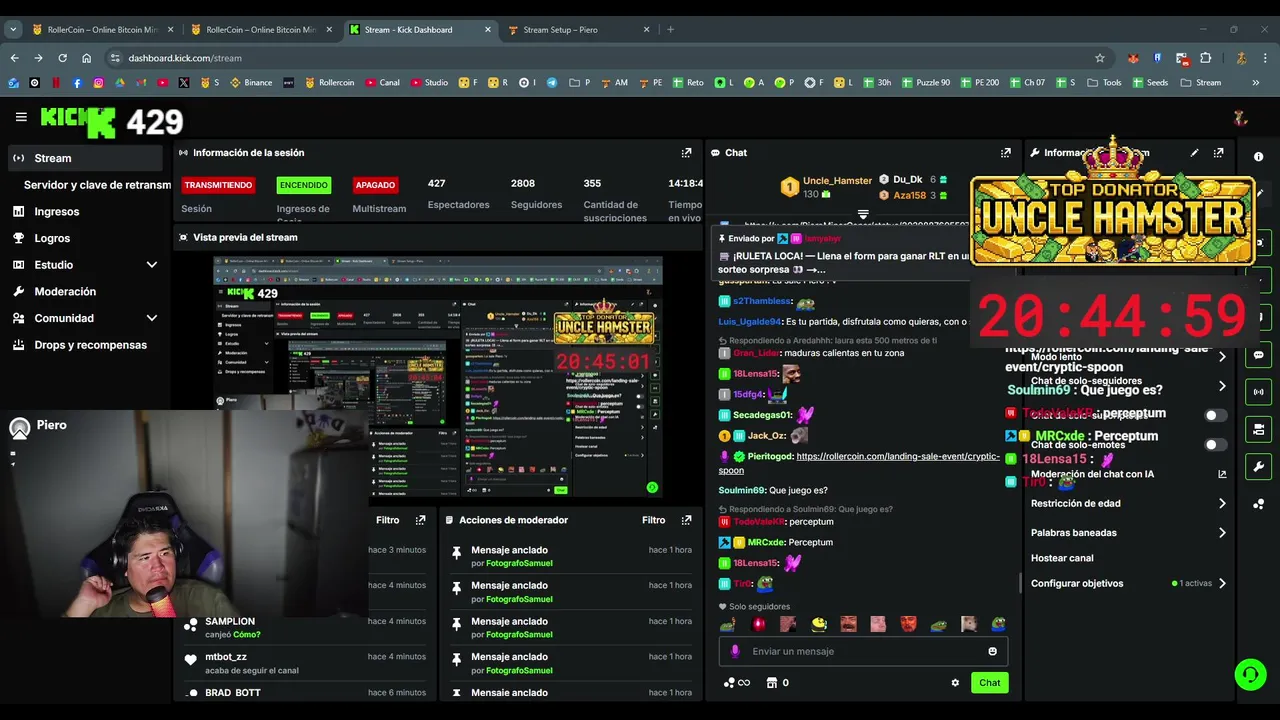
Task: Switch to first RollerCoin browser tab
Action: (x=101, y=29)
